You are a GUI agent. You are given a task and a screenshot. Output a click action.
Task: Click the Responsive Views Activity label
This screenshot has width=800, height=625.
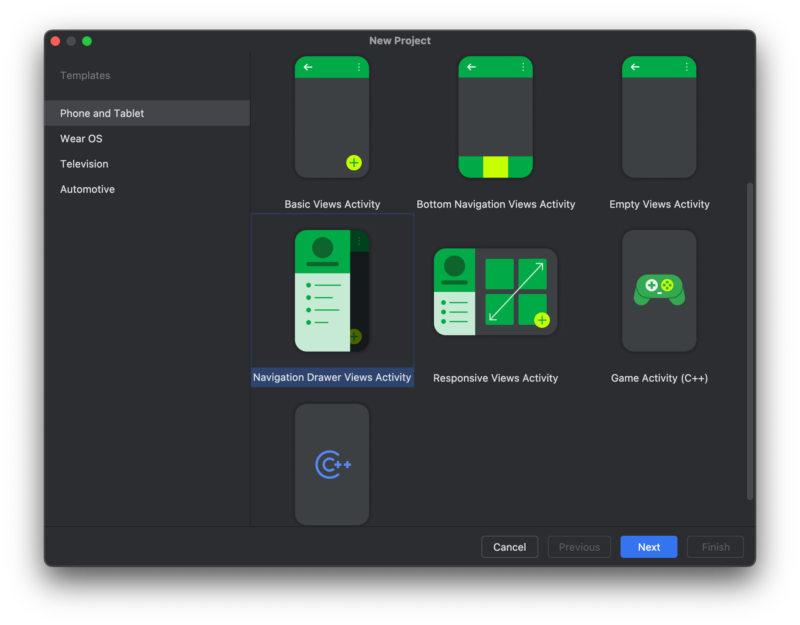[496, 378]
